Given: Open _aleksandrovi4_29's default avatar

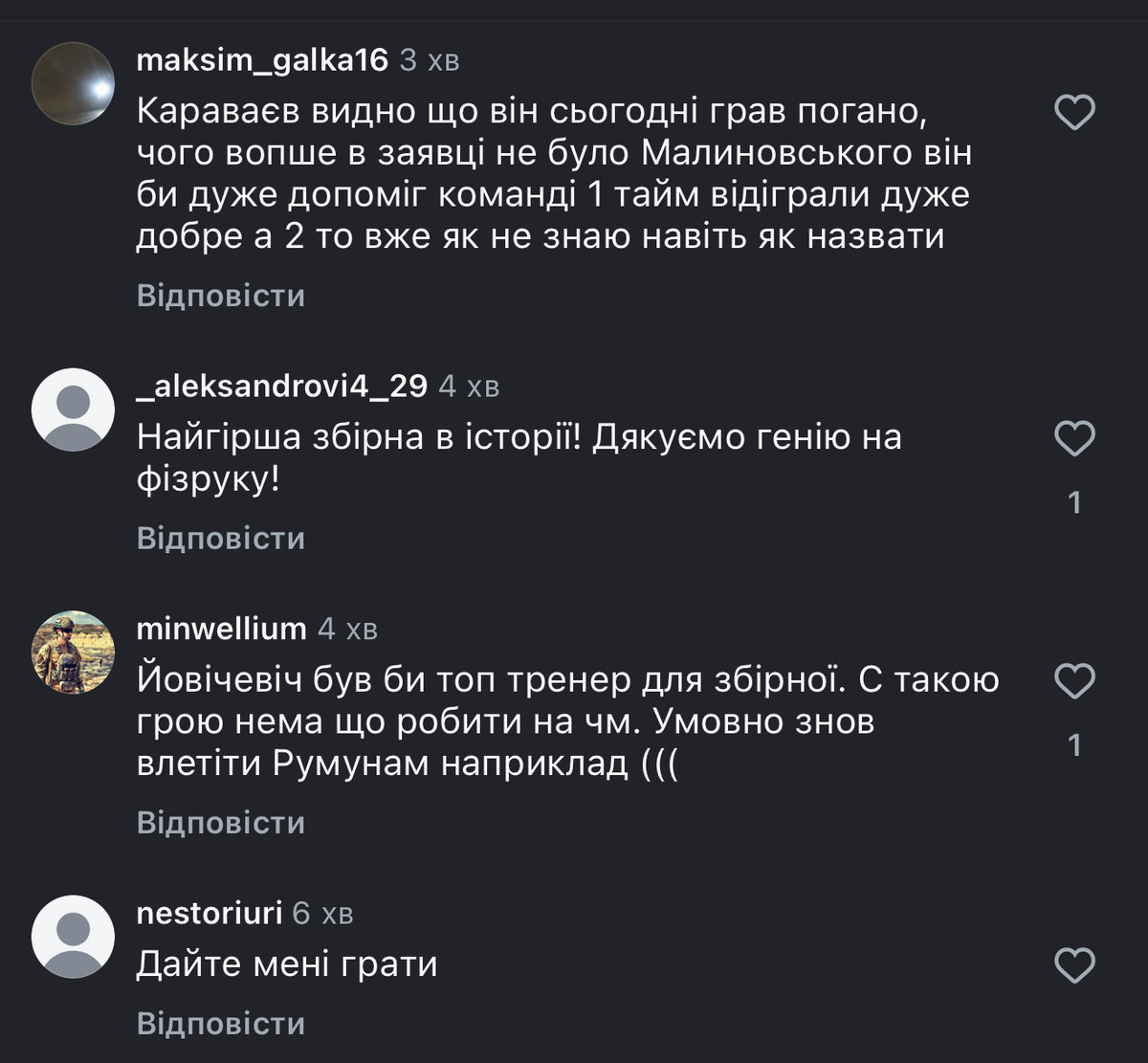Looking at the screenshot, I should tap(73, 410).
